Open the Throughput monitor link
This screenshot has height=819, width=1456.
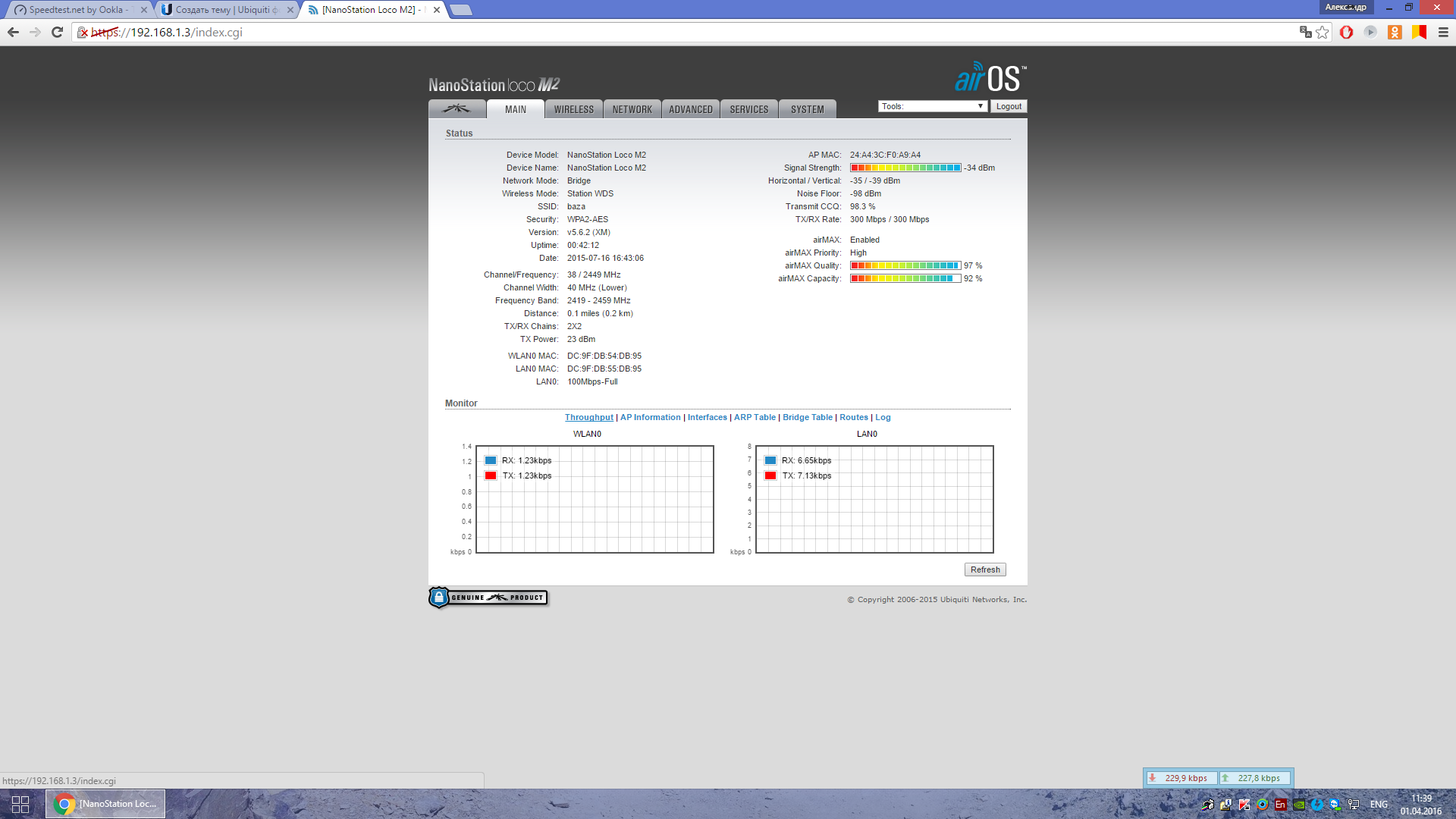(x=589, y=417)
